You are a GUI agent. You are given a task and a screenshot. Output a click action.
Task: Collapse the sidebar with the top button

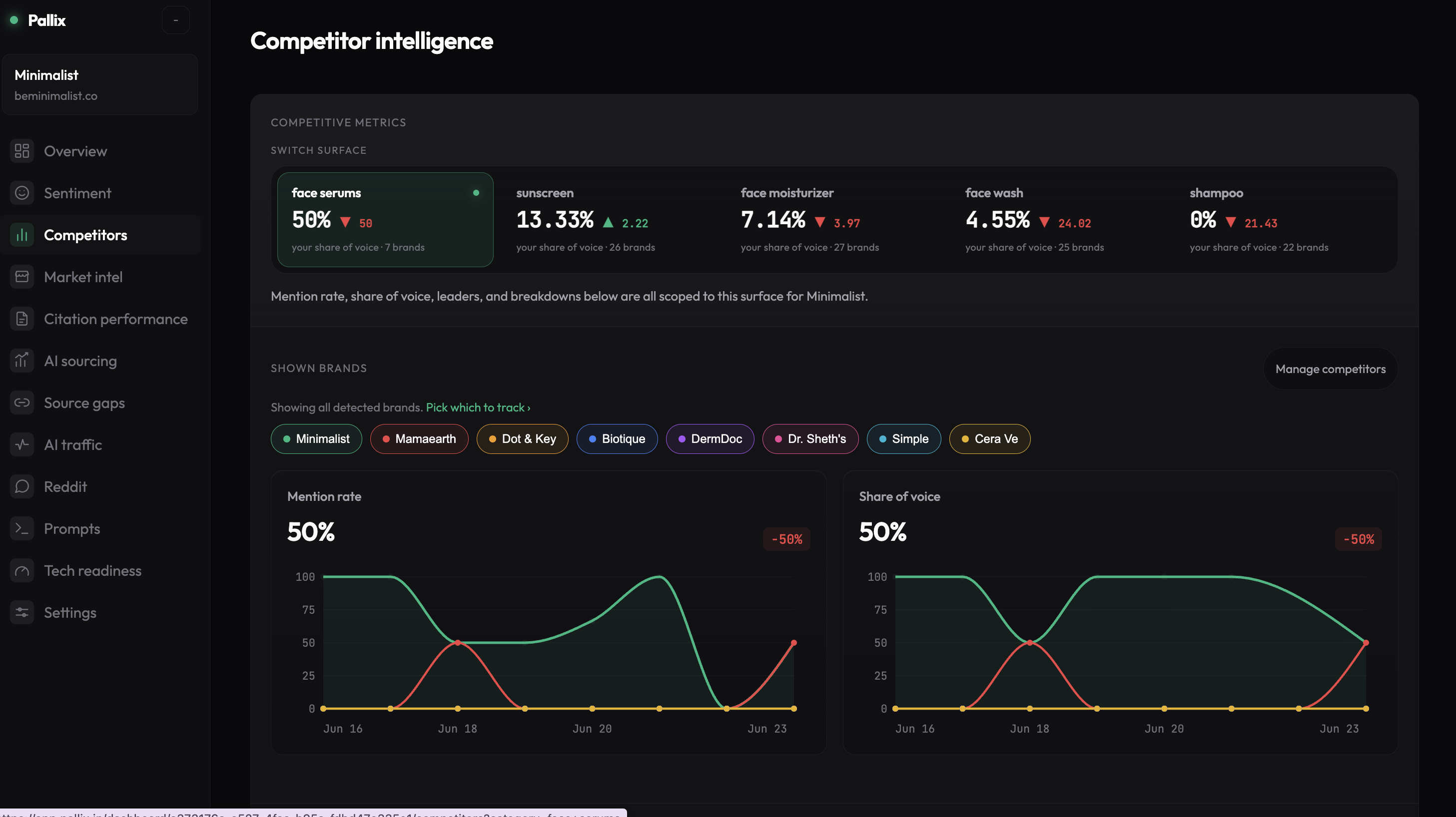[176, 20]
